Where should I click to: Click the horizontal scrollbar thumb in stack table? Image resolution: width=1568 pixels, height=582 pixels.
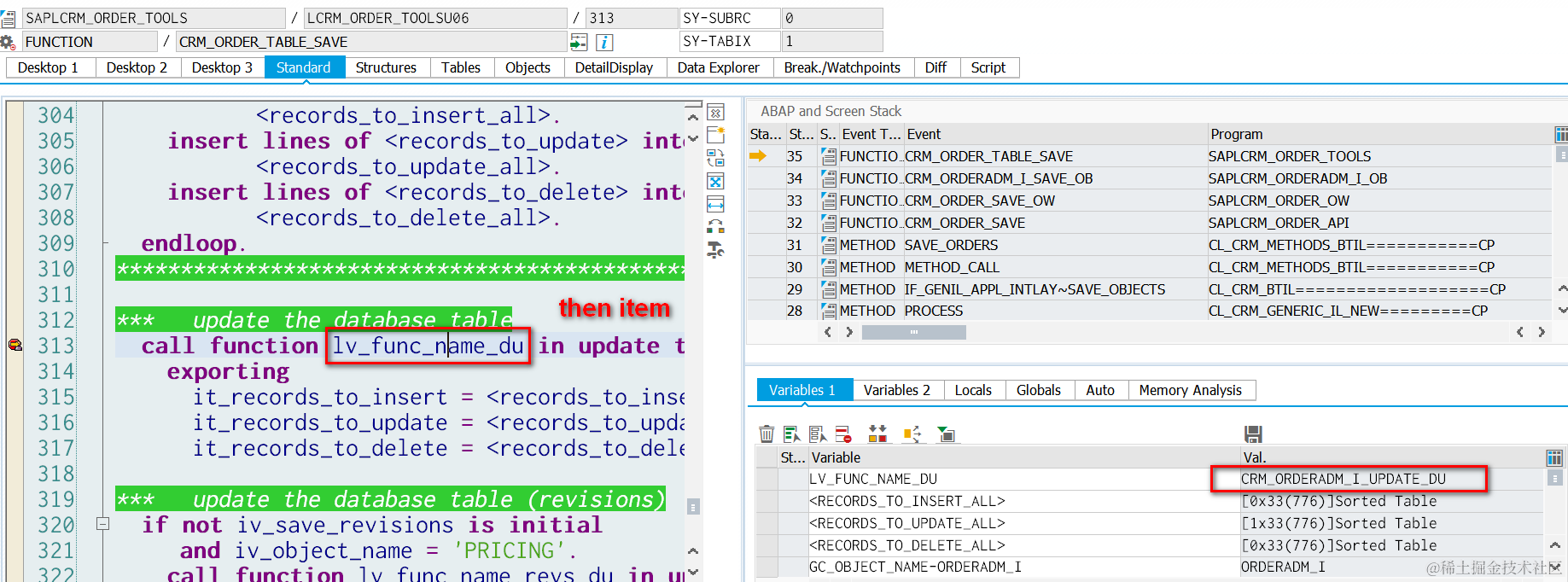click(x=913, y=332)
